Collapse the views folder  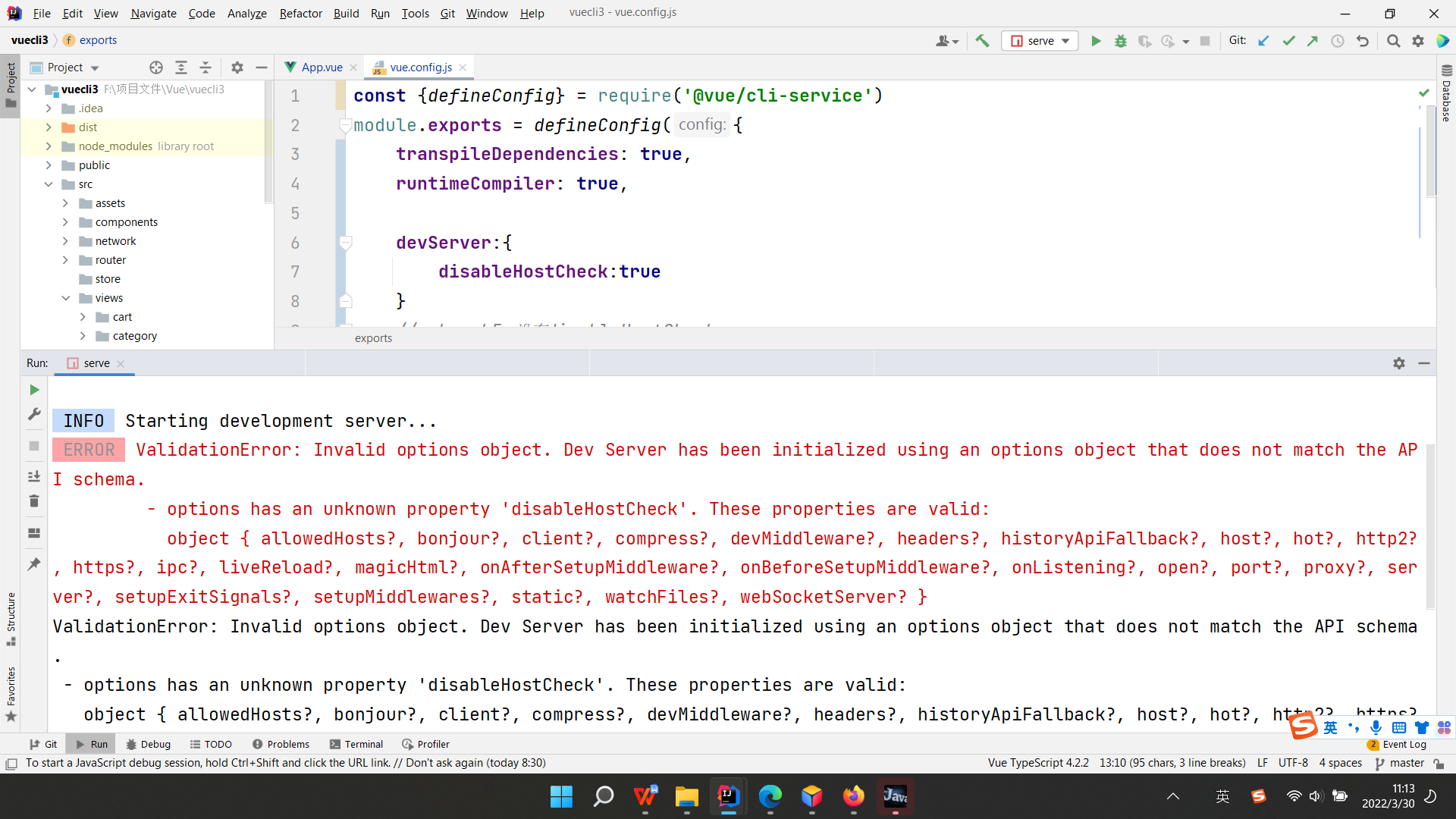(x=65, y=298)
